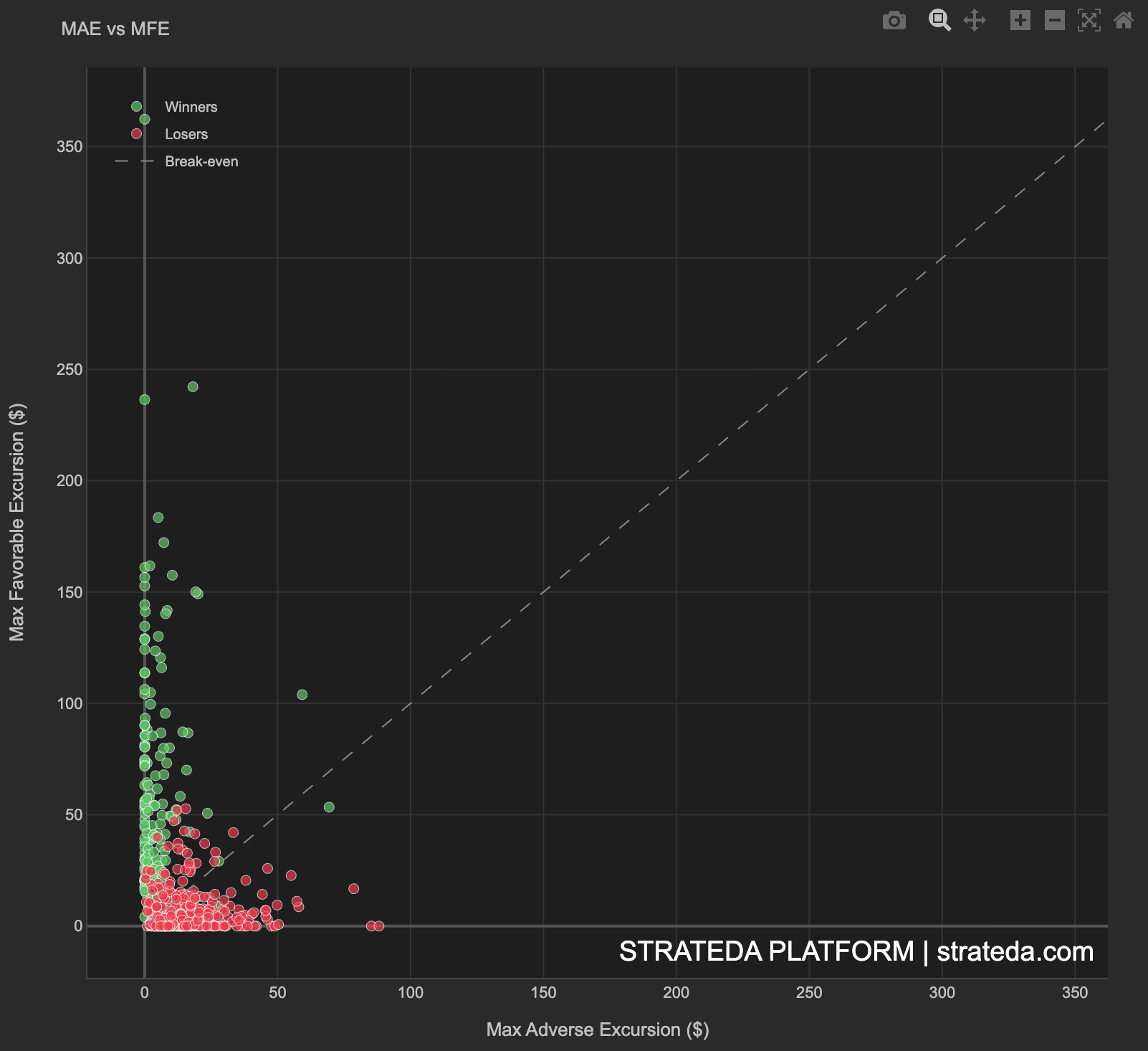Screen dimensions: 1148x1051
Task: Activate the box zoom tool
Action: 939,22
